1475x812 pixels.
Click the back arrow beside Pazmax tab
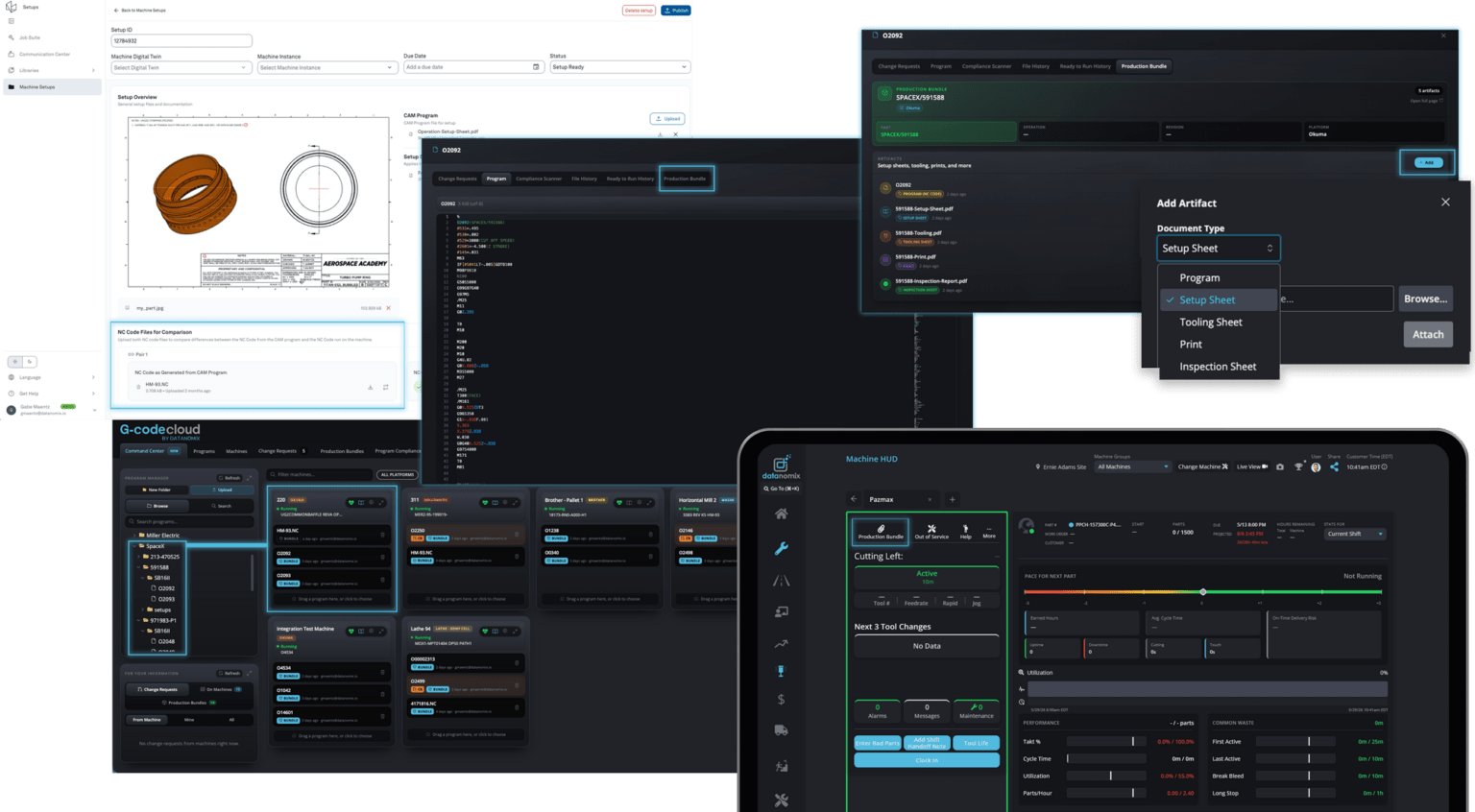(854, 499)
